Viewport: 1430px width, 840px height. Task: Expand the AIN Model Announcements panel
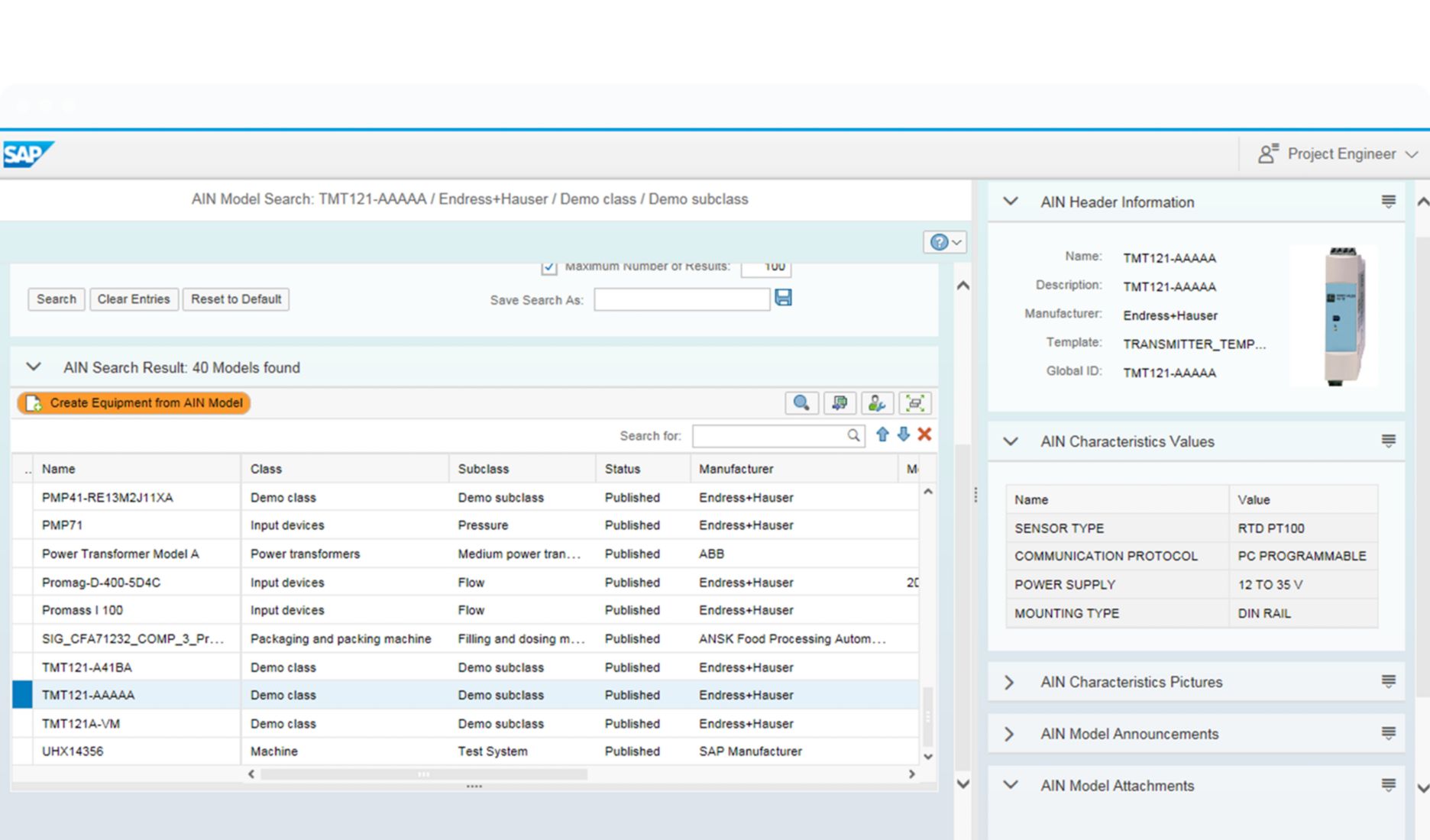(1009, 734)
